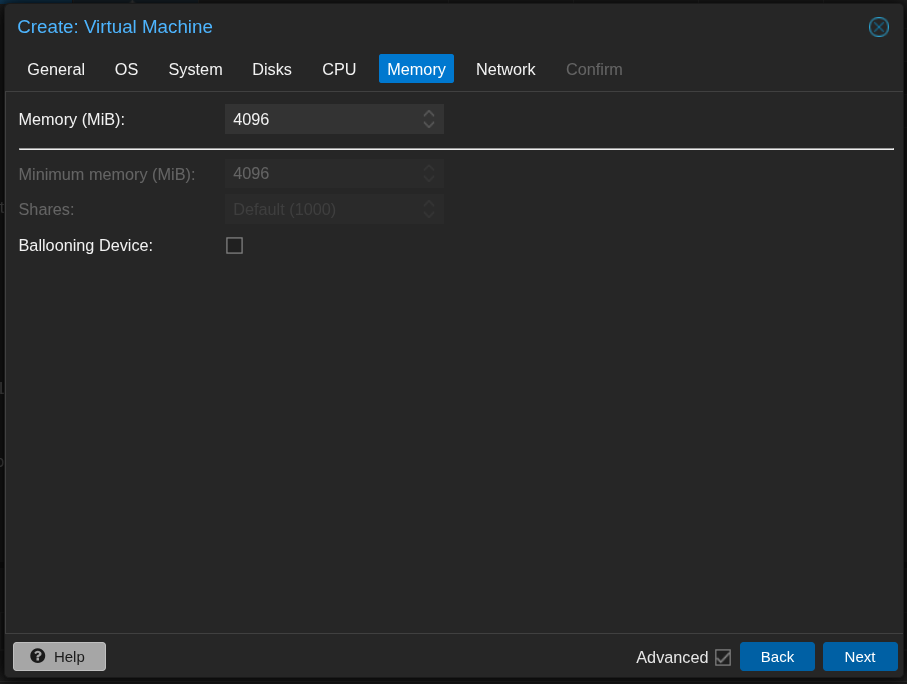This screenshot has width=907, height=684.
Task: Click the Minimum memory (MiB) field
Action: coord(320,173)
